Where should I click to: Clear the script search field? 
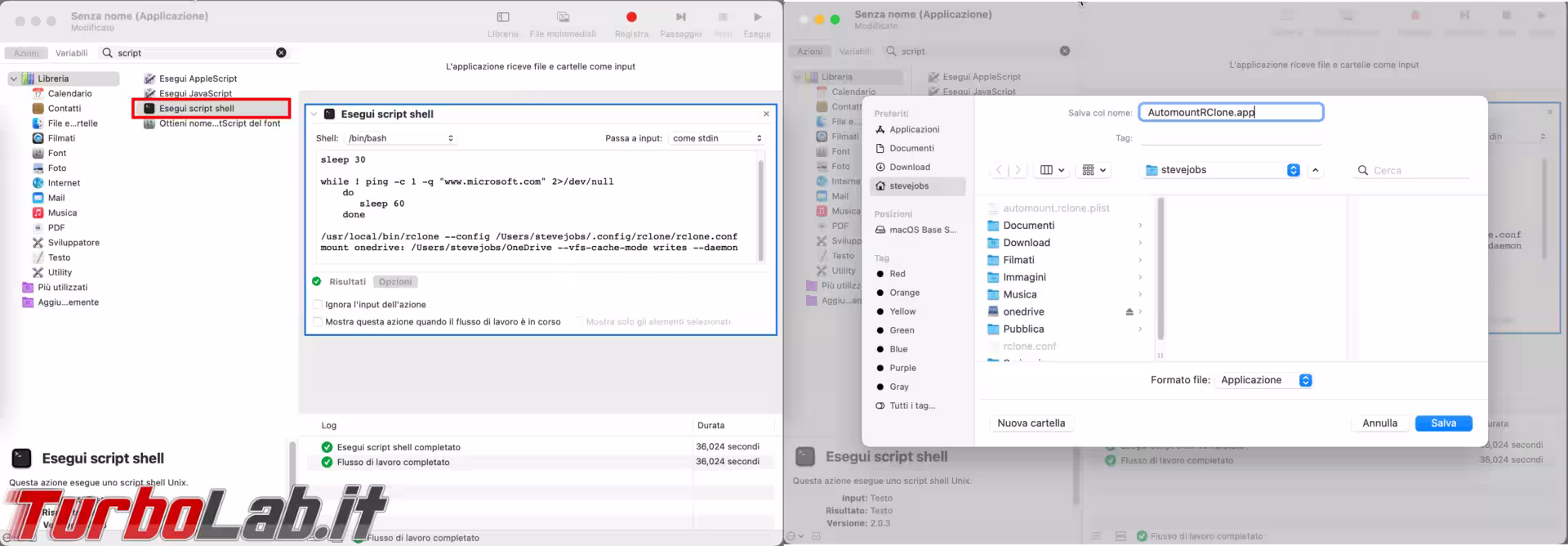pyautogui.click(x=281, y=53)
